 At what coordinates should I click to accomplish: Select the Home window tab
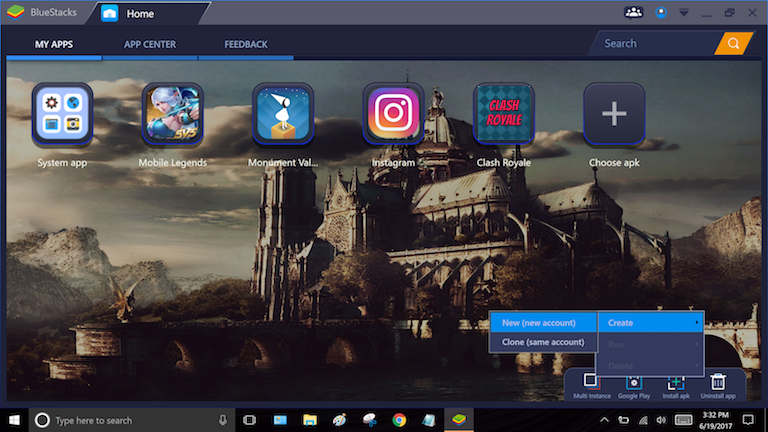point(148,13)
